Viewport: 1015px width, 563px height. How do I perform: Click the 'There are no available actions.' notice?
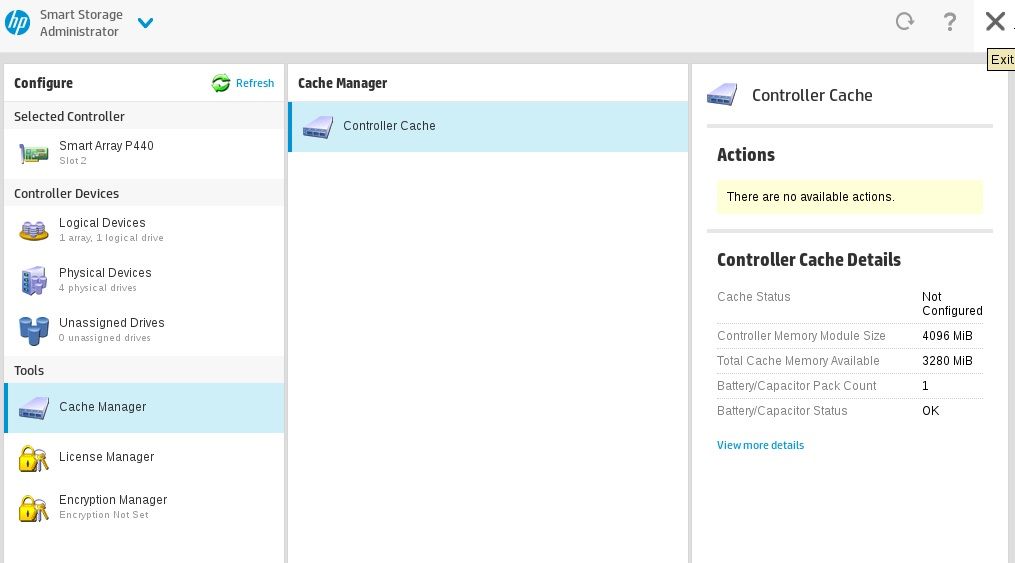(x=850, y=197)
